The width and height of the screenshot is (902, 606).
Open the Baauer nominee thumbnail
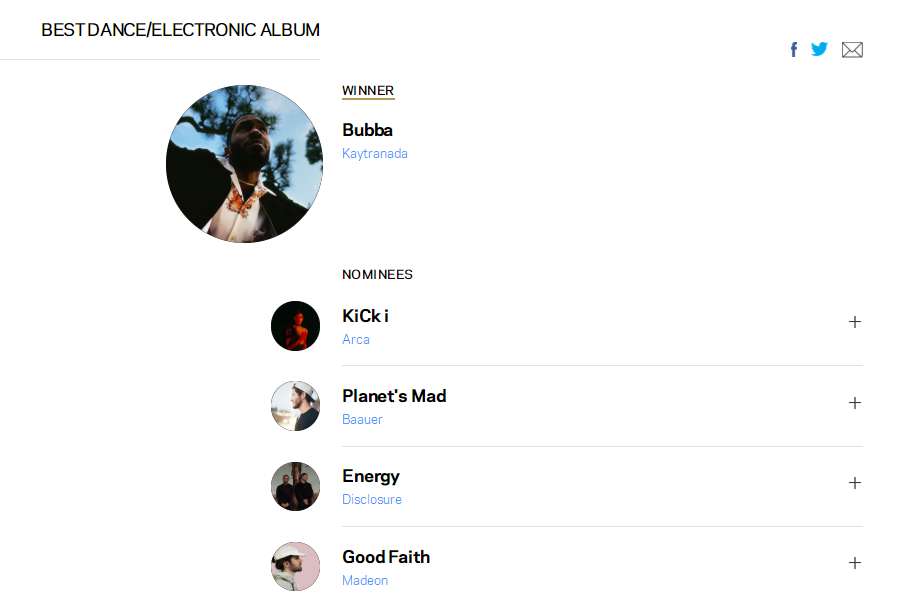pyautogui.click(x=295, y=406)
